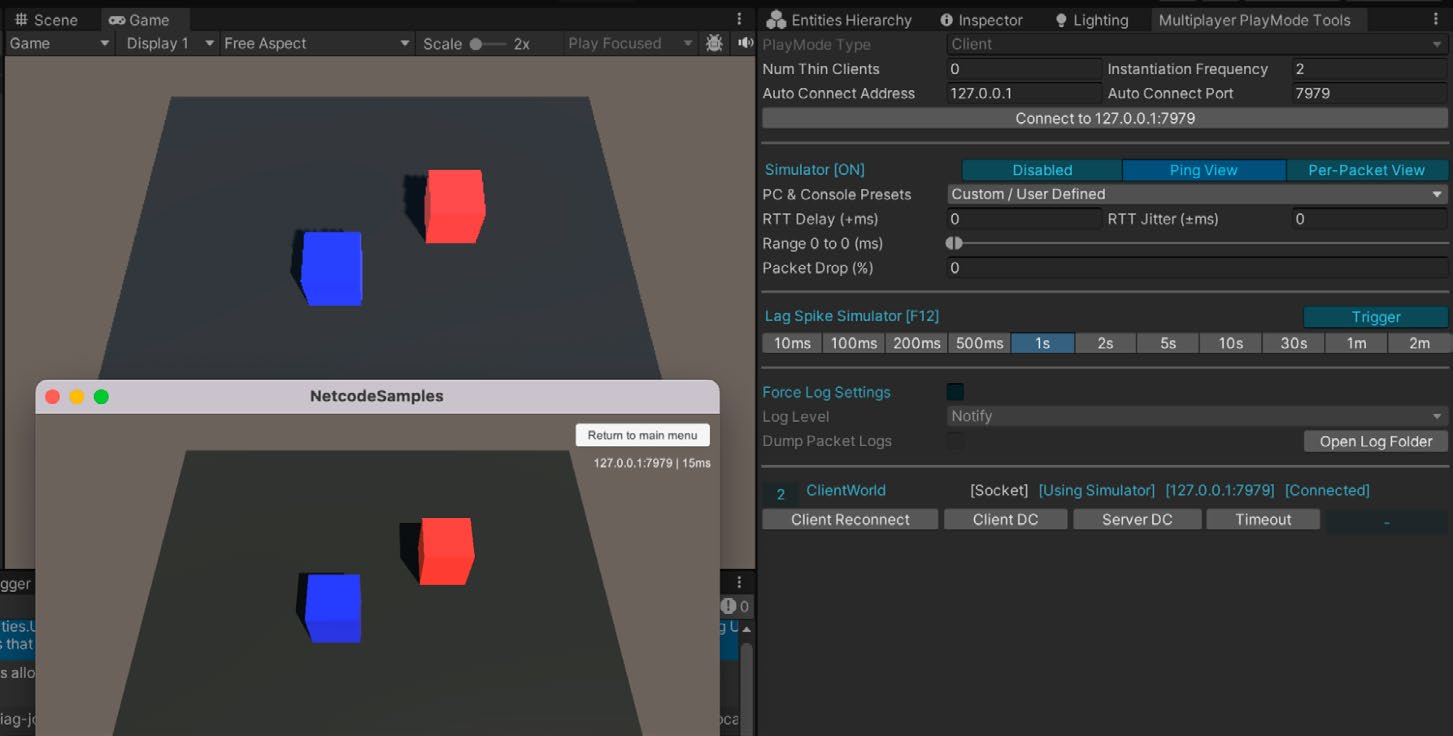
Task: Switch to the Scene tab
Action: coord(46,20)
